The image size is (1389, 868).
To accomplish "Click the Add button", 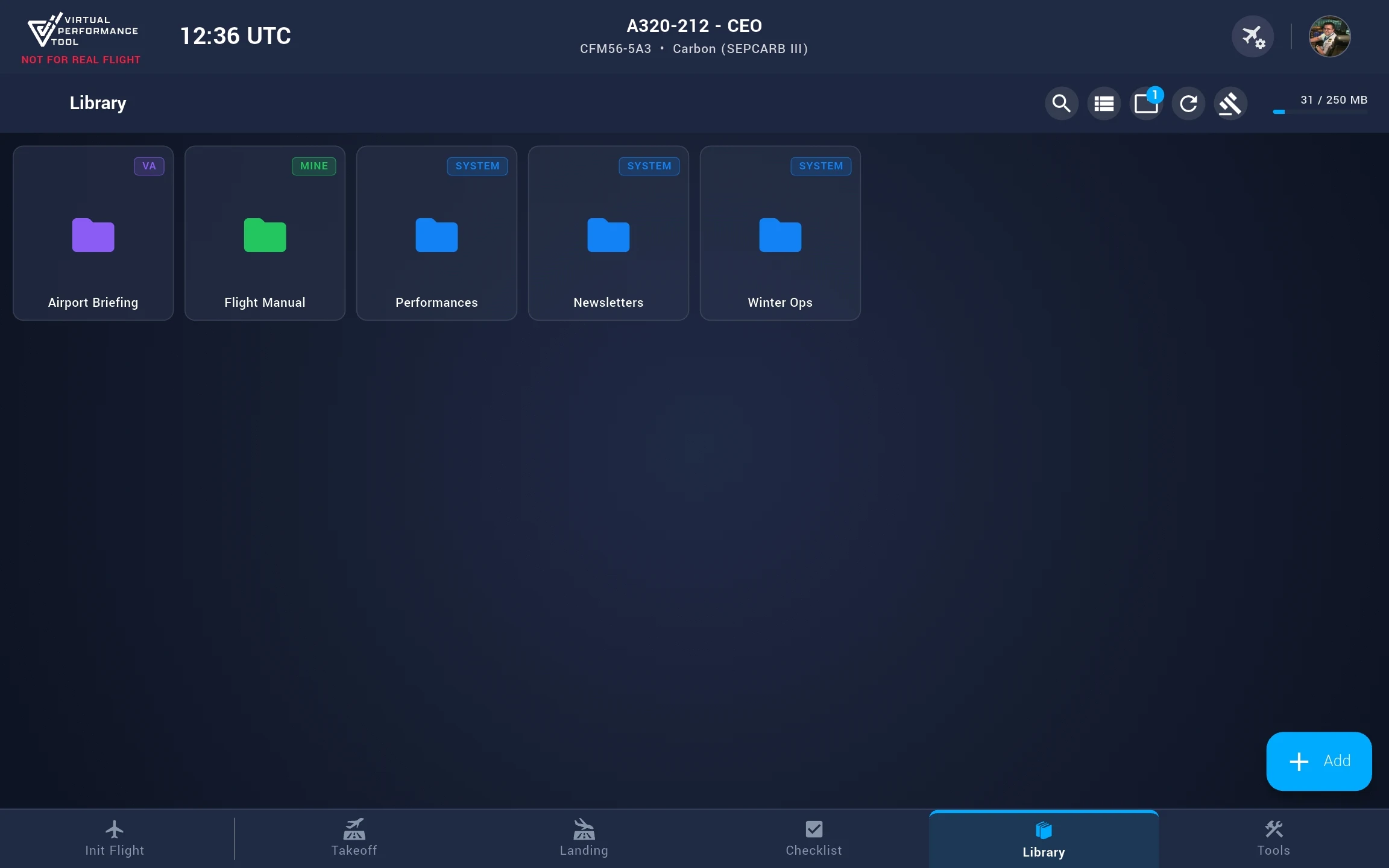I will click(x=1319, y=761).
